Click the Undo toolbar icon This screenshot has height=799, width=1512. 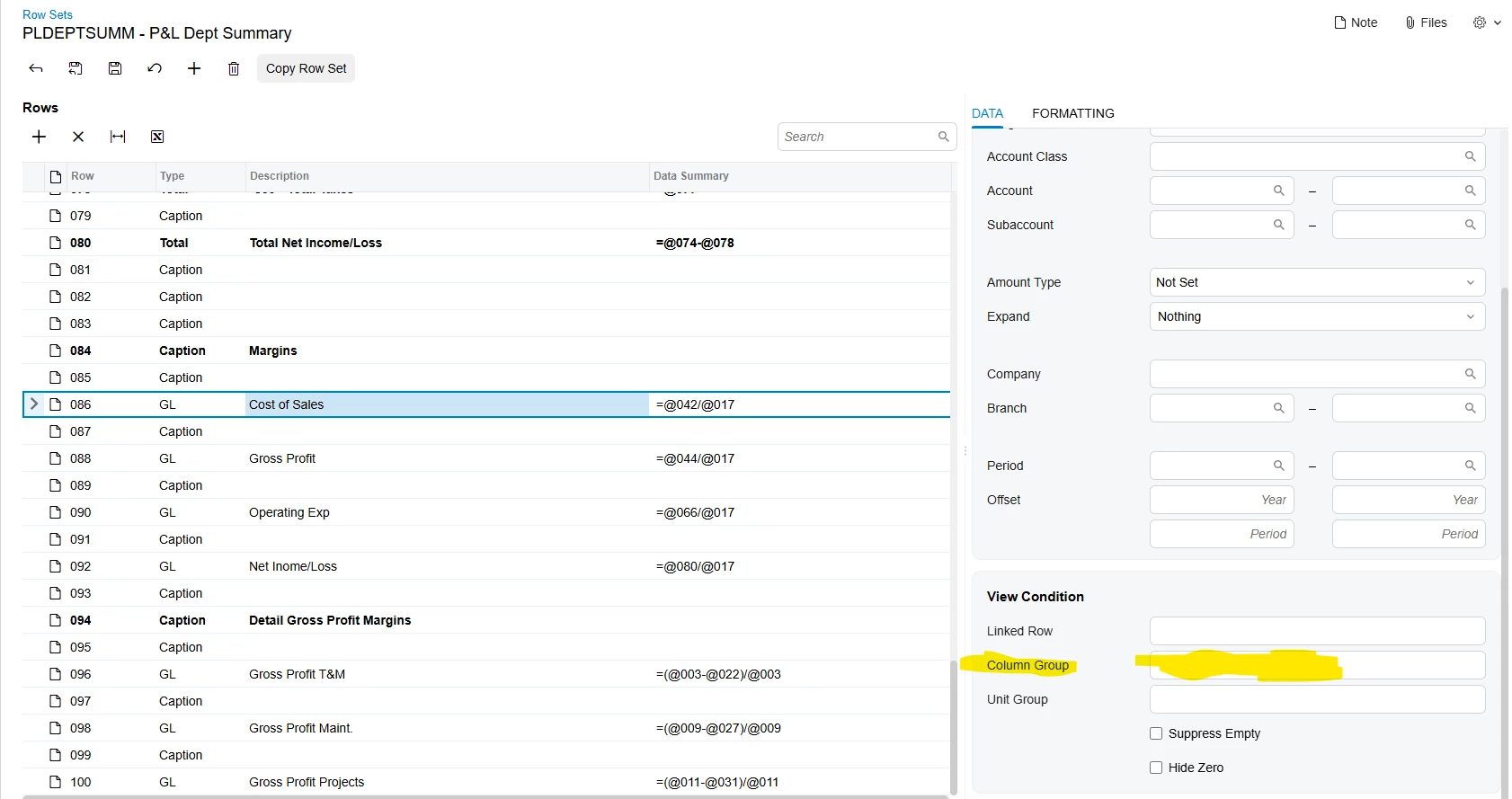pyautogui.click(x=155, y=68)
